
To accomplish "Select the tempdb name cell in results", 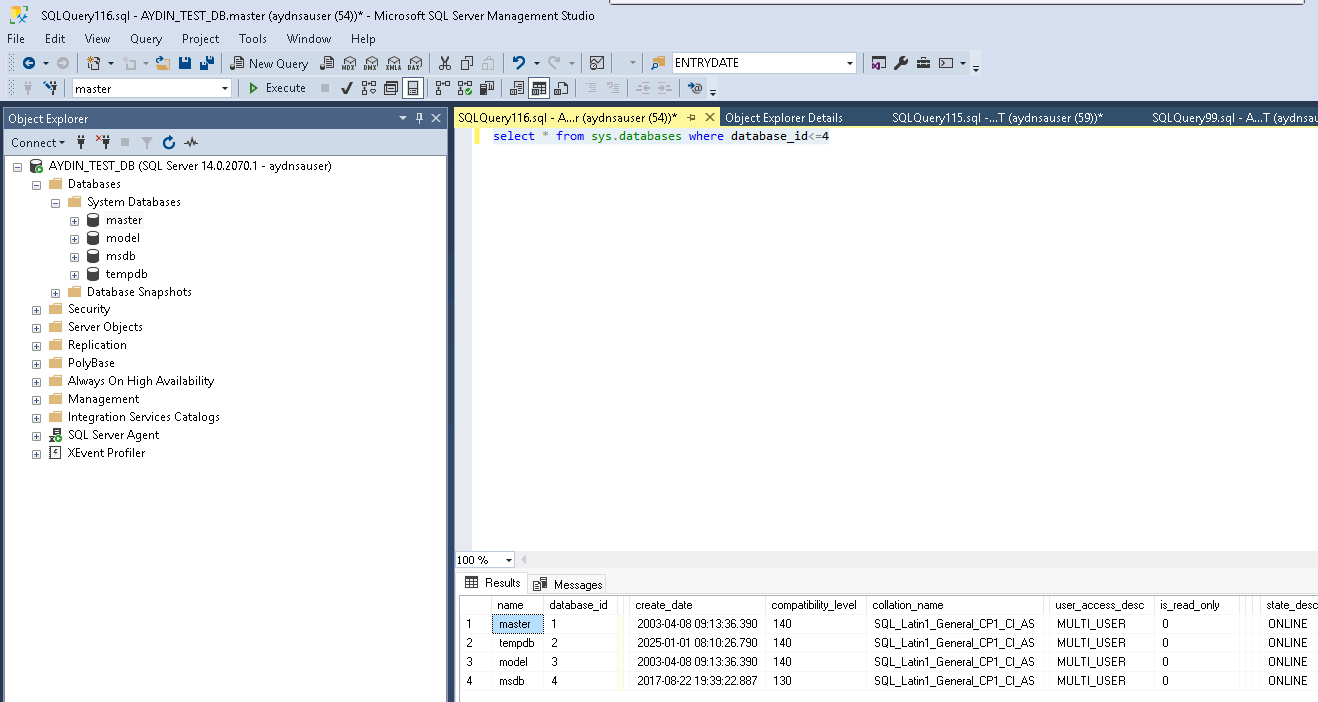I will pyautogui.click(x=517, y=643).
